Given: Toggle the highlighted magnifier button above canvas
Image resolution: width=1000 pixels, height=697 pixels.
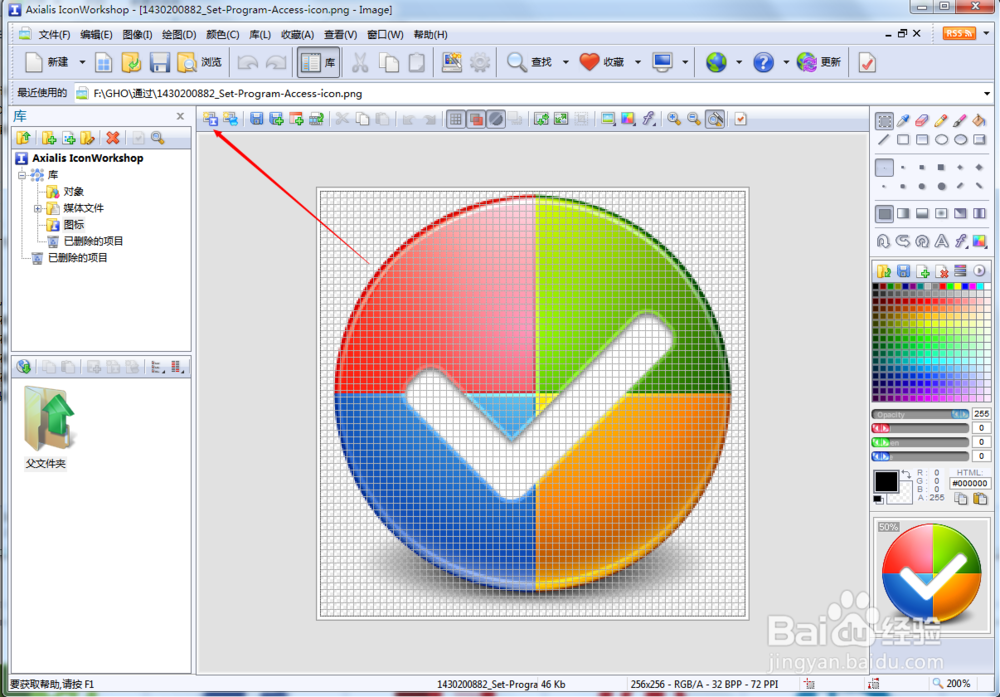Looking at the screenshot, I should (715, 119).
